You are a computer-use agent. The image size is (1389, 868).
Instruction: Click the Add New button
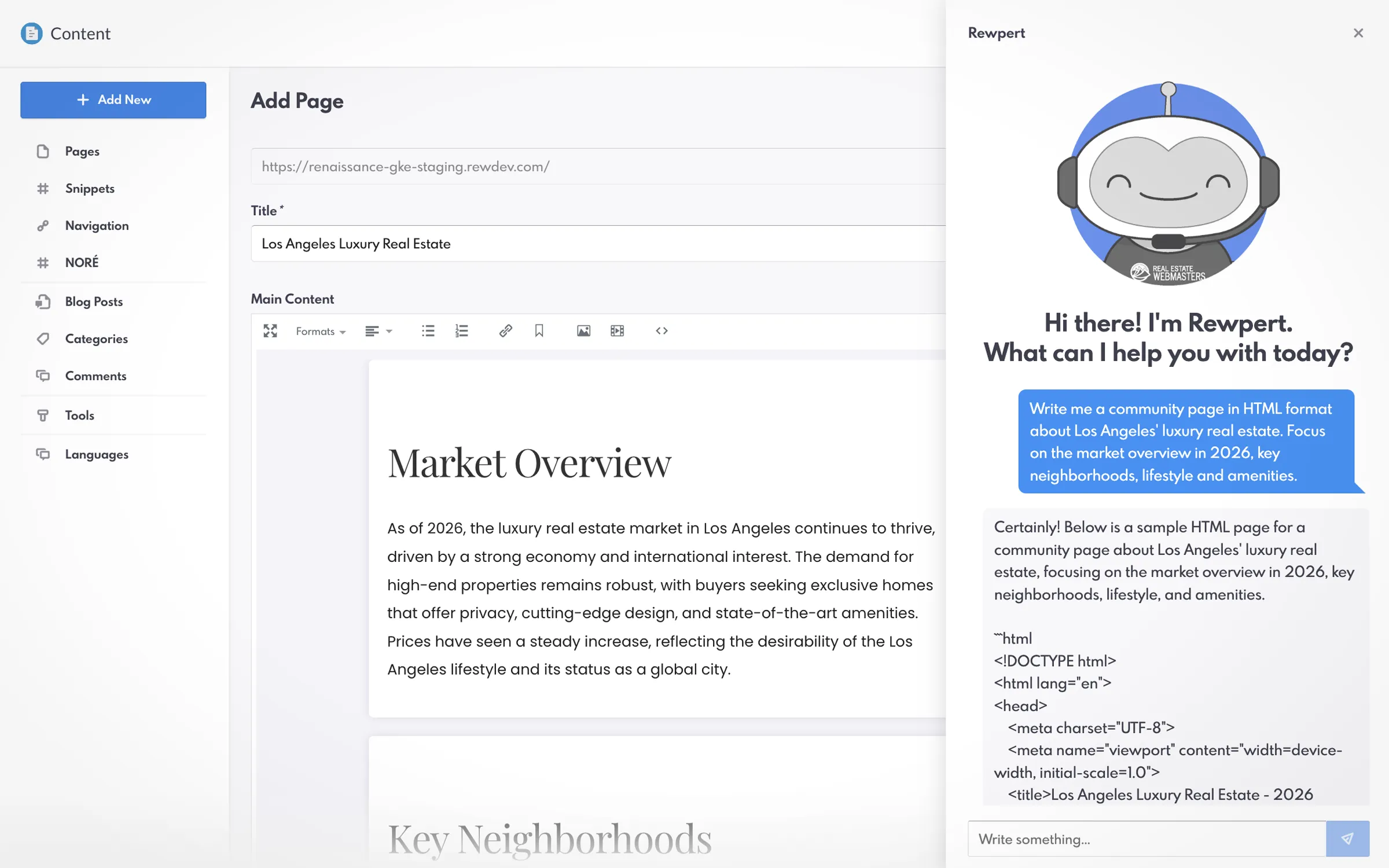pyautogui.click(x=113, y=100)
